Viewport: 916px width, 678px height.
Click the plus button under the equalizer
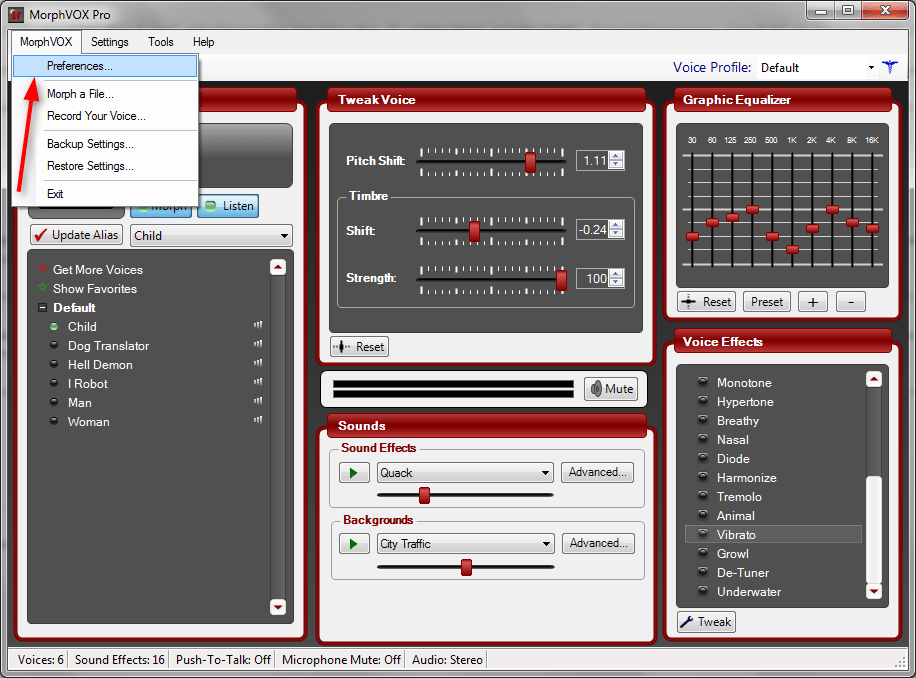click(x=813, y=302)
